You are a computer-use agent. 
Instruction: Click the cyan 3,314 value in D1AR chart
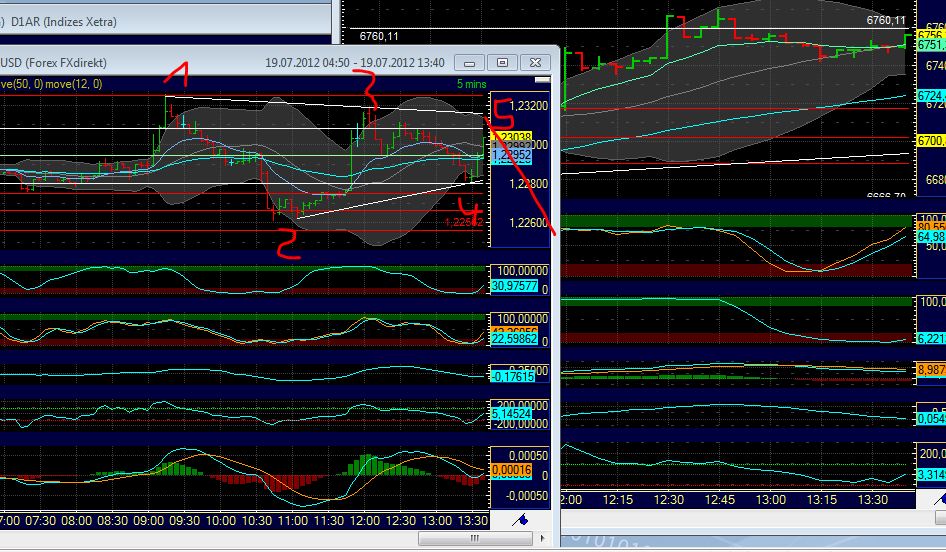[x=931, y=475]
